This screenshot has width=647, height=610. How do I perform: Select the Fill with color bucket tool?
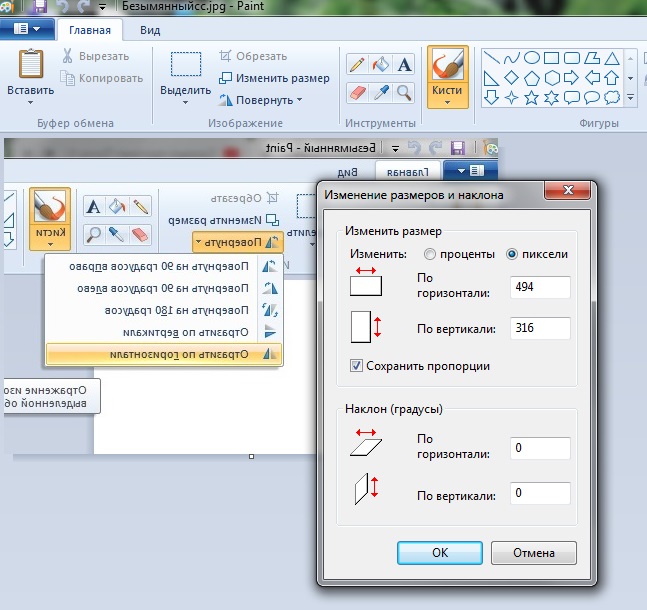pyautogui.click(x=381, y=65)
